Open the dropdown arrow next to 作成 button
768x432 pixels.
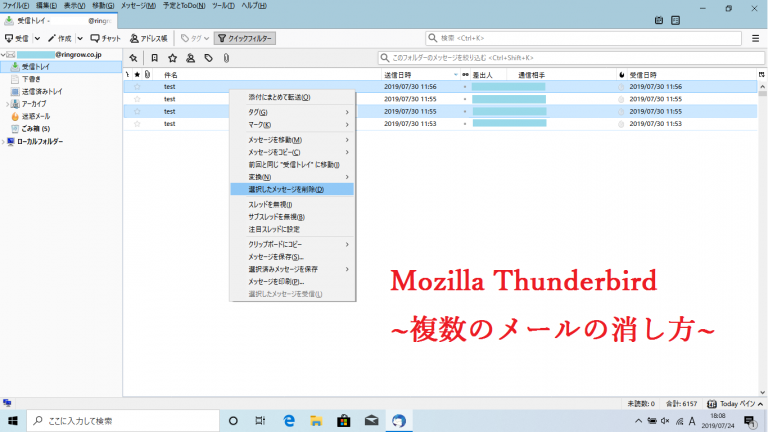(x=80, y=38)
